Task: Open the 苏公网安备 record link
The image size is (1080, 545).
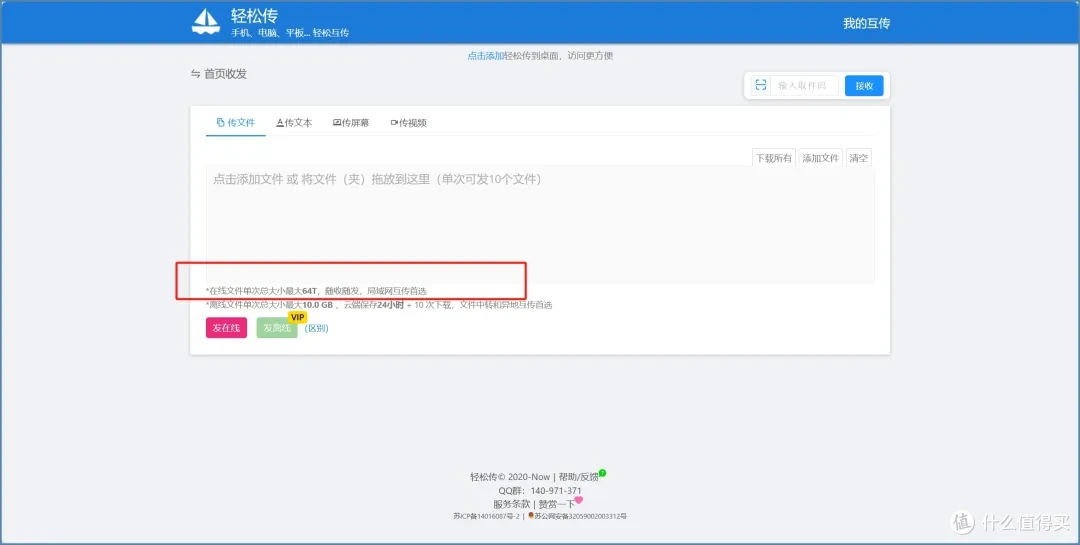Action: pos(581,516)
